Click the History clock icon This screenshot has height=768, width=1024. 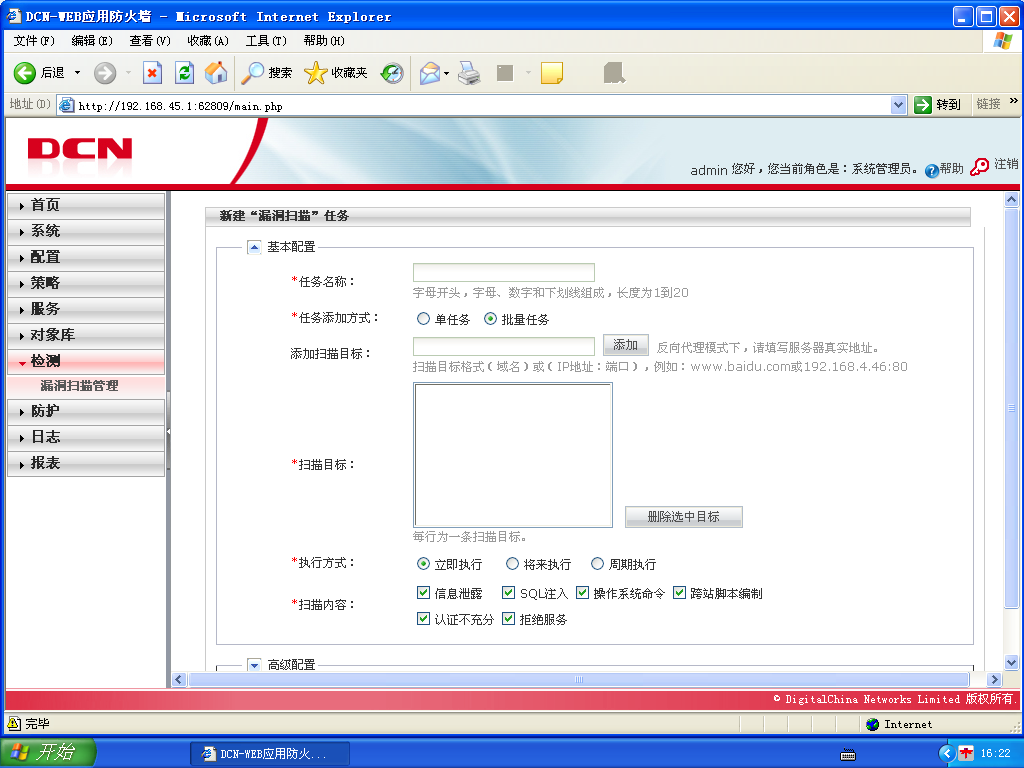392,73
